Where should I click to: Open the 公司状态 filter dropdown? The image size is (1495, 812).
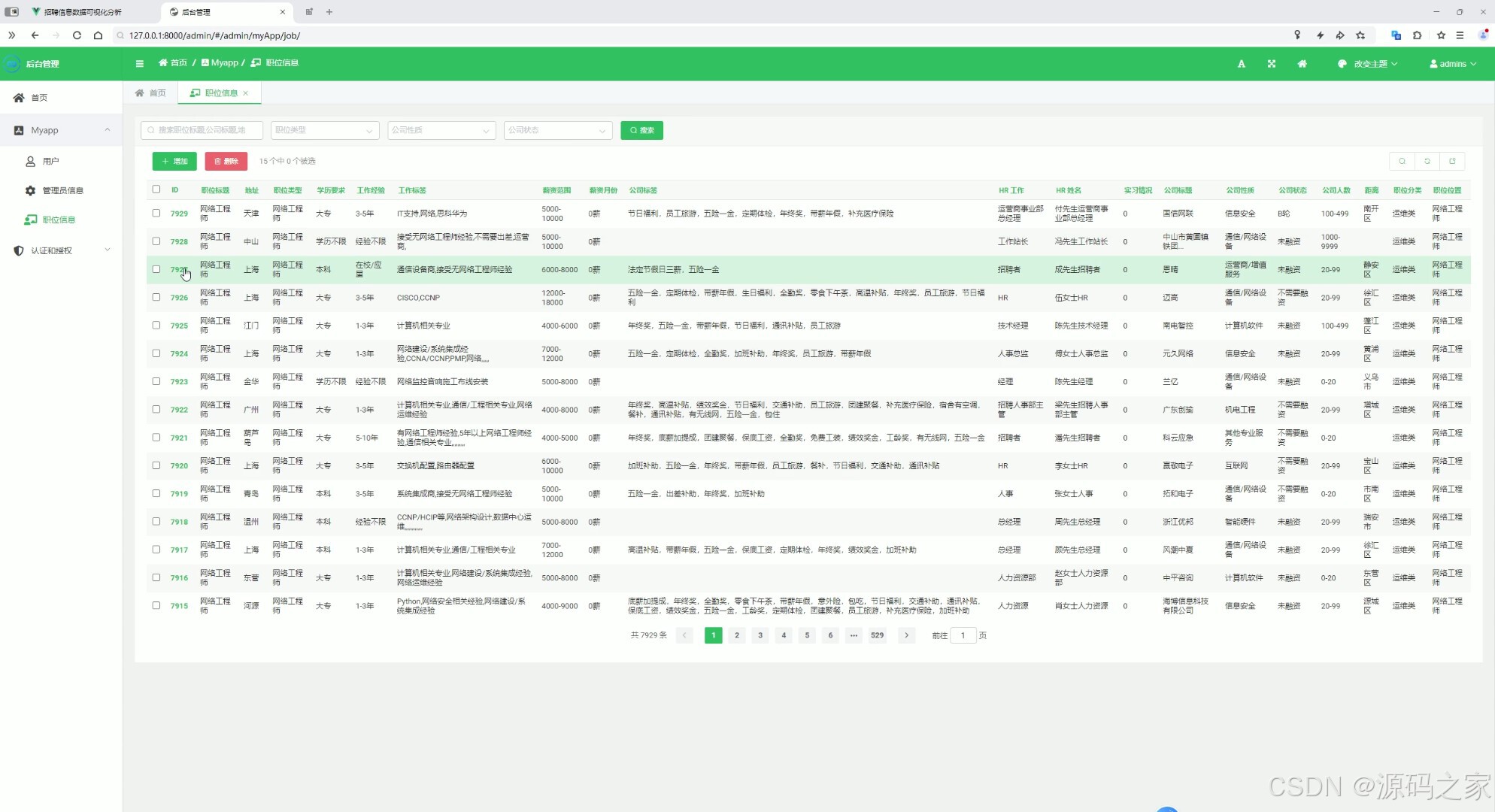(557, 130)
